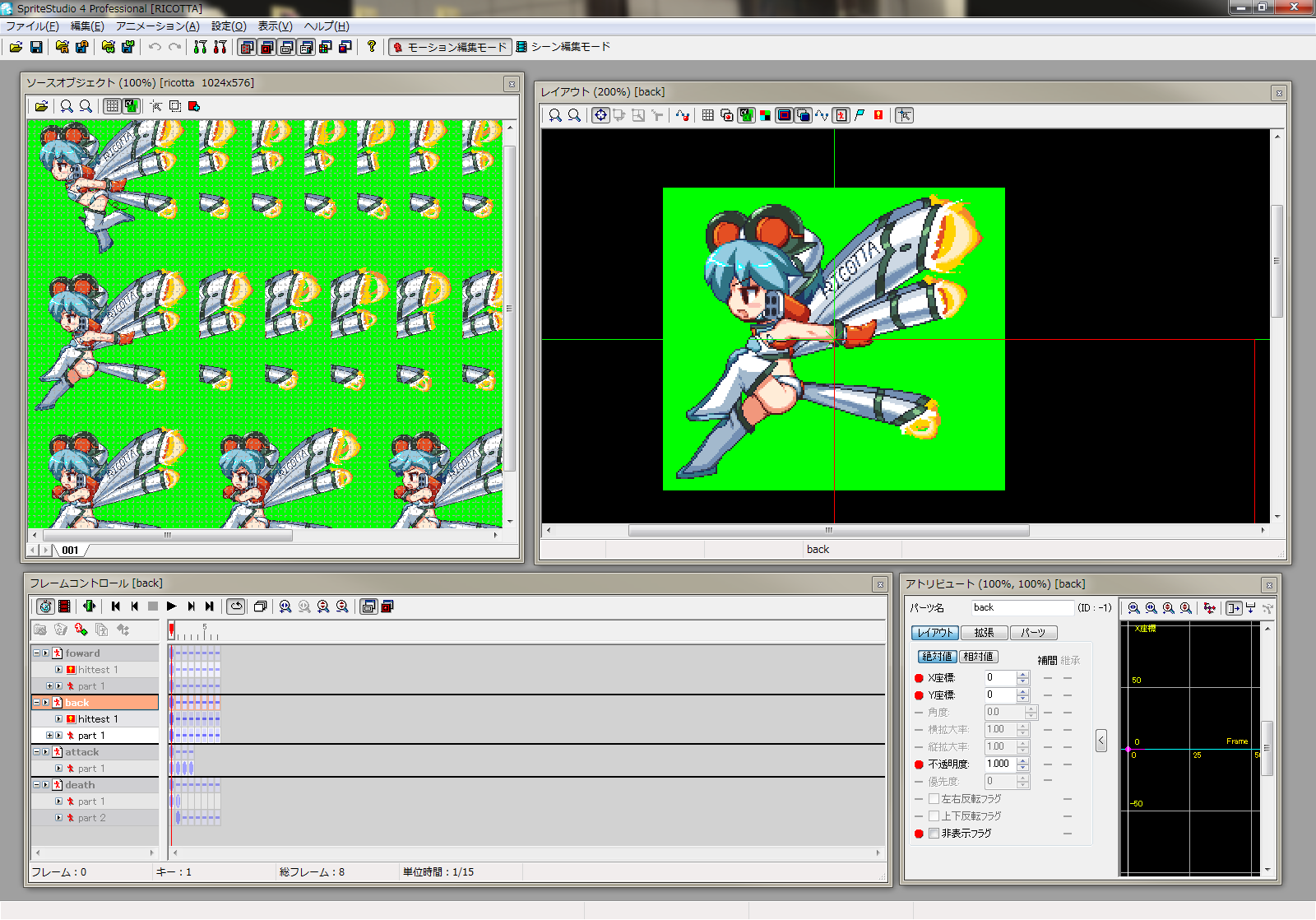This screenshot has width=1316, height=920.
Task: Click the play button in frame control
Action: click(172, 606)
